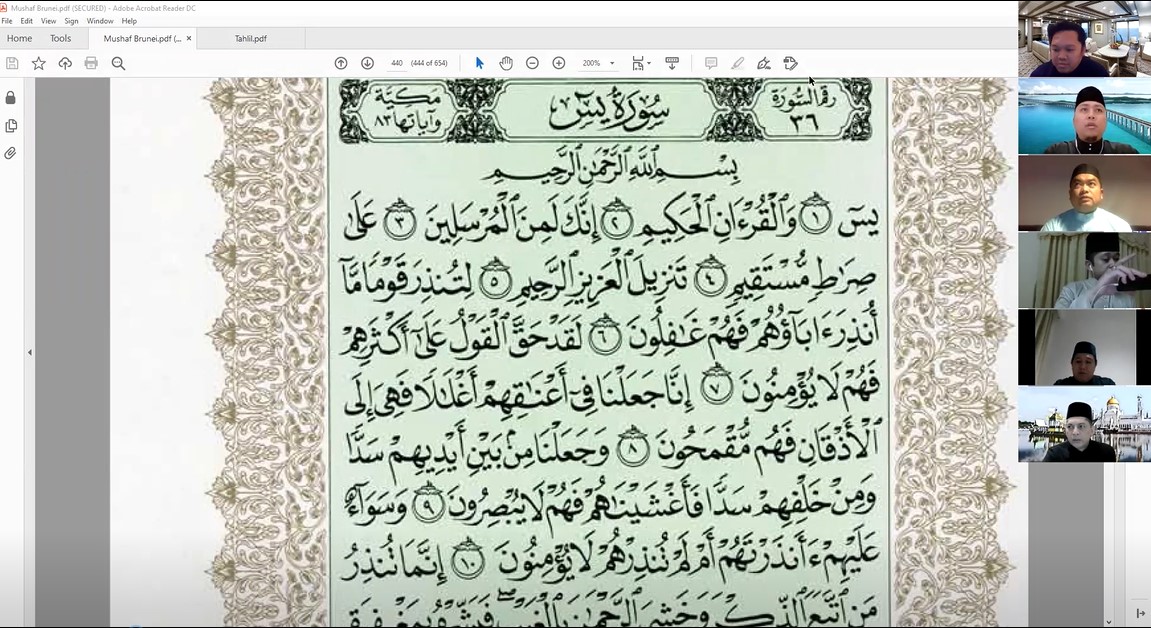Open the find text magnifier
This screenshot has height=628, width=1151.
(x=118, y=63)
